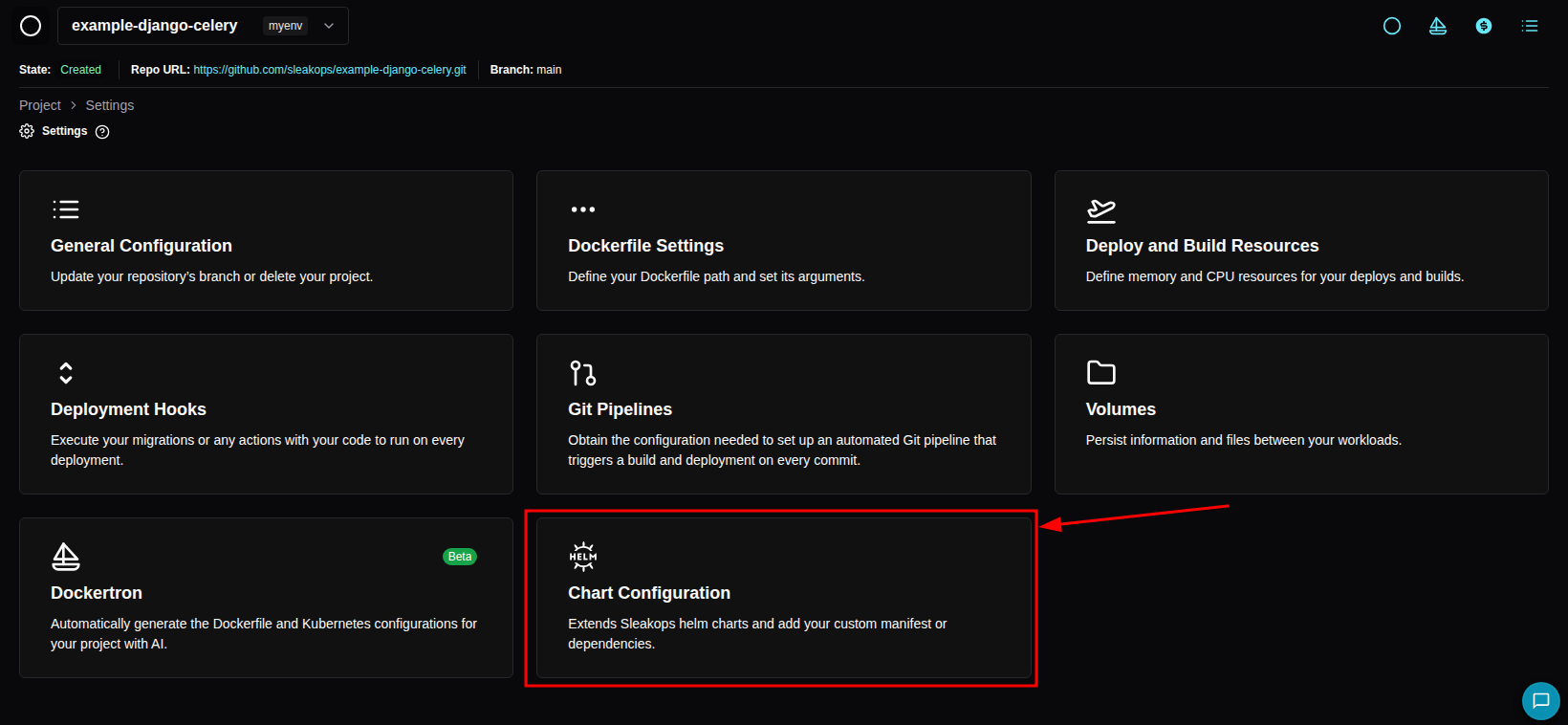This screenshot has height=725, width=1568.
Task: Click 'Persist information and files' description
Action: pyautogui.click(x=1244, y=440)
